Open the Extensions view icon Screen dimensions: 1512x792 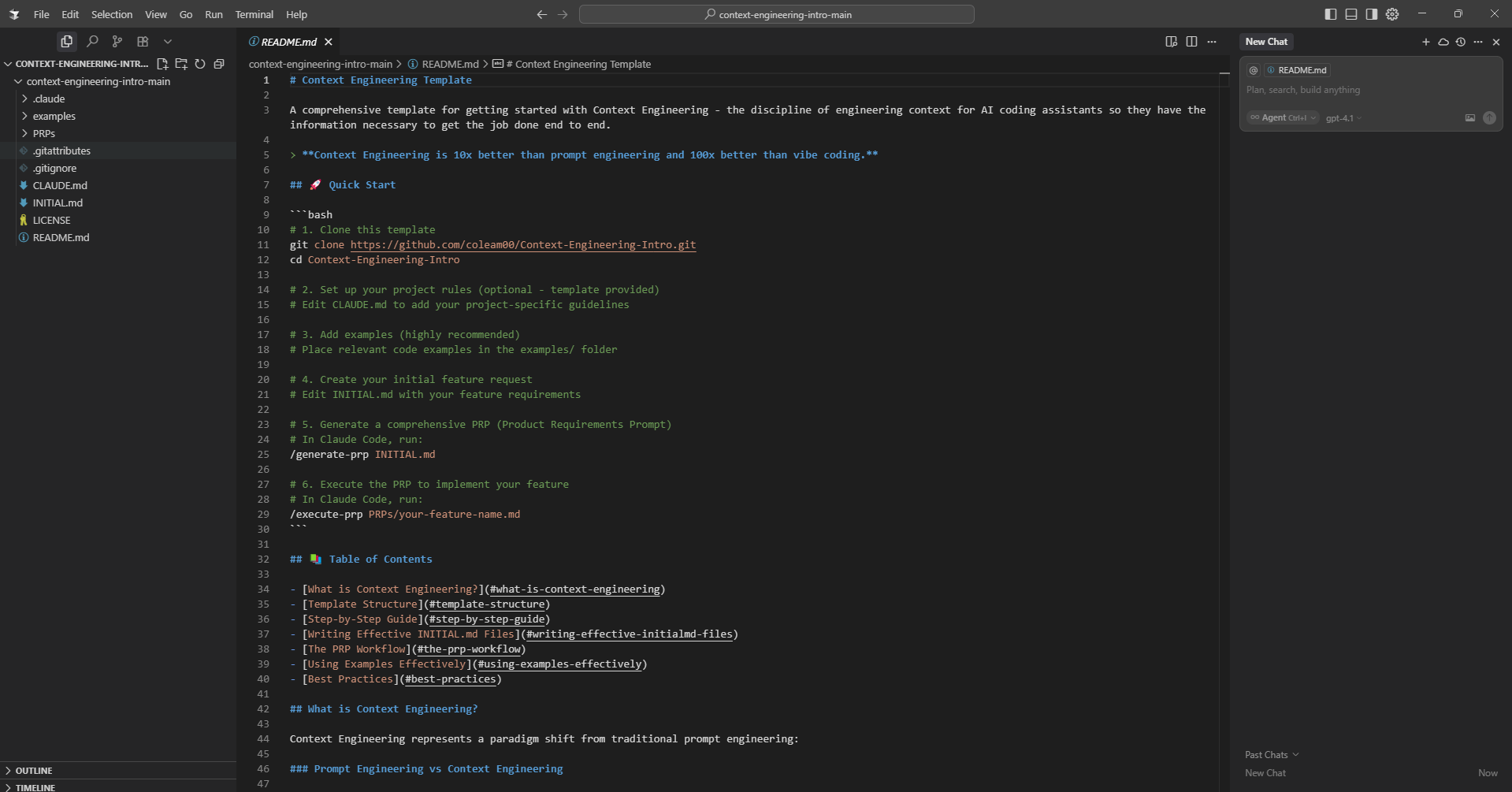click(x=143, y=41)
